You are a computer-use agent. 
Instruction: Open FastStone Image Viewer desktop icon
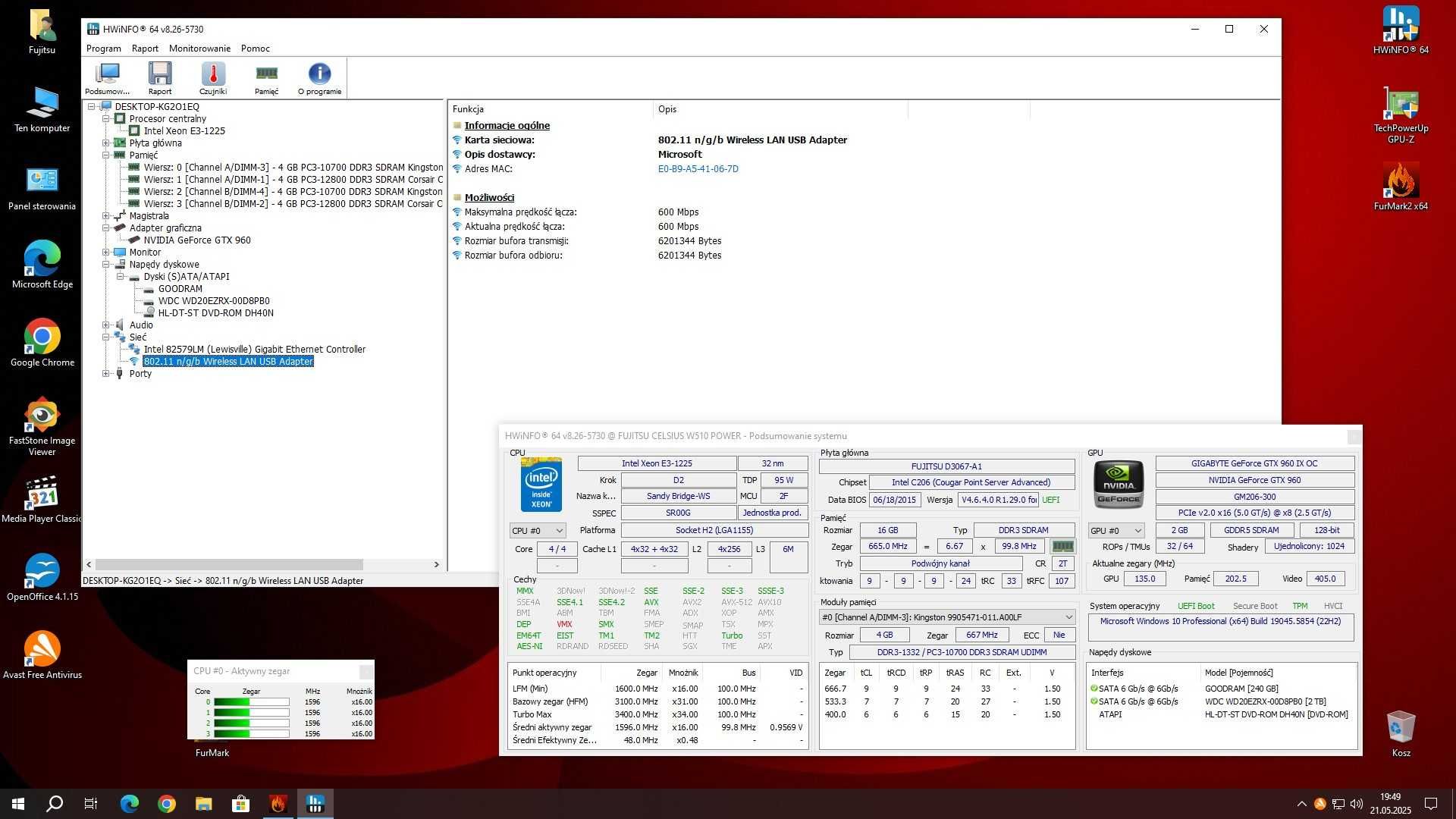point(42,427)
